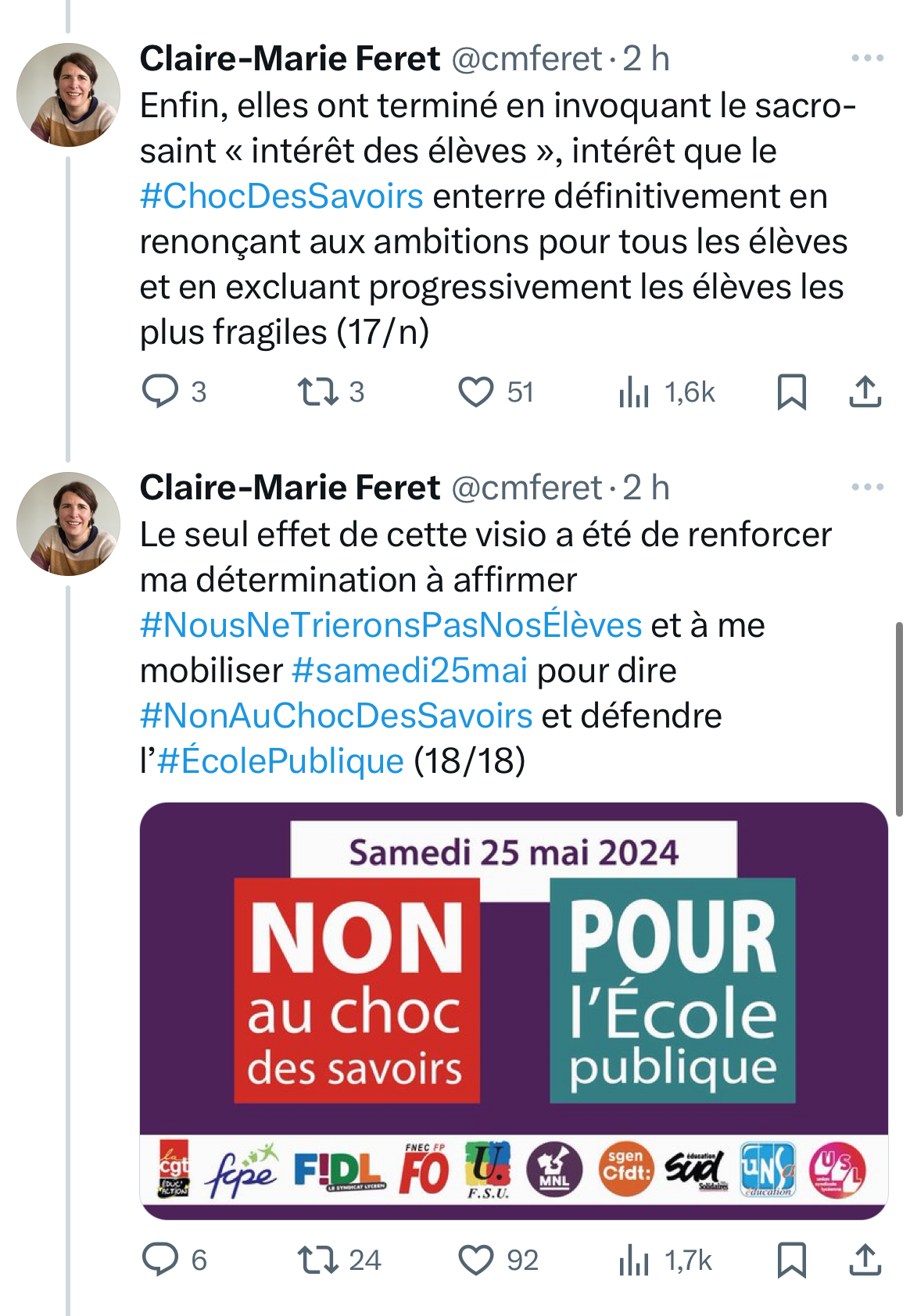View analytics of the 1,7k views tweet

[634, 1260]
